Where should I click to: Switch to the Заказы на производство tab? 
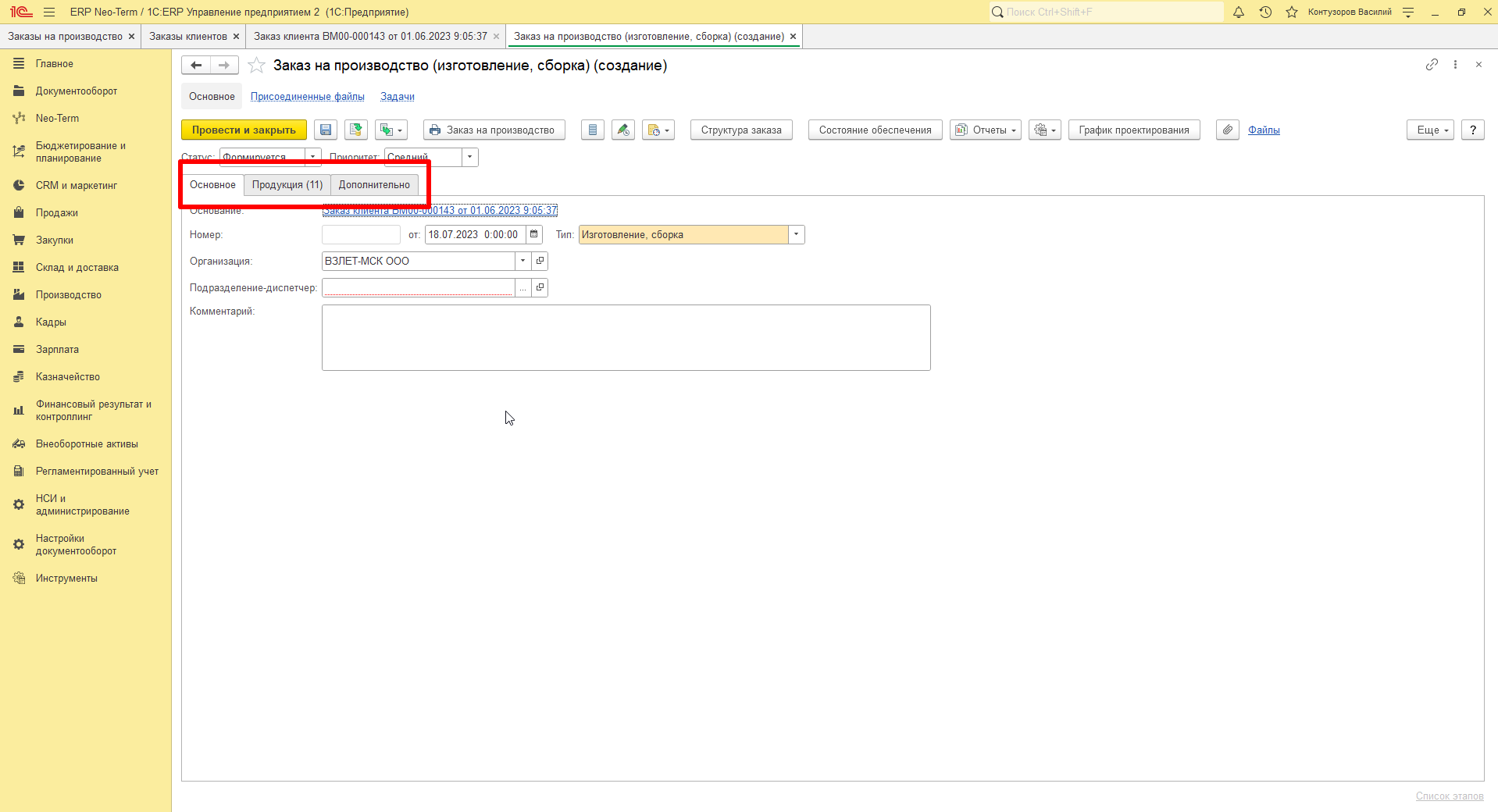66,37
